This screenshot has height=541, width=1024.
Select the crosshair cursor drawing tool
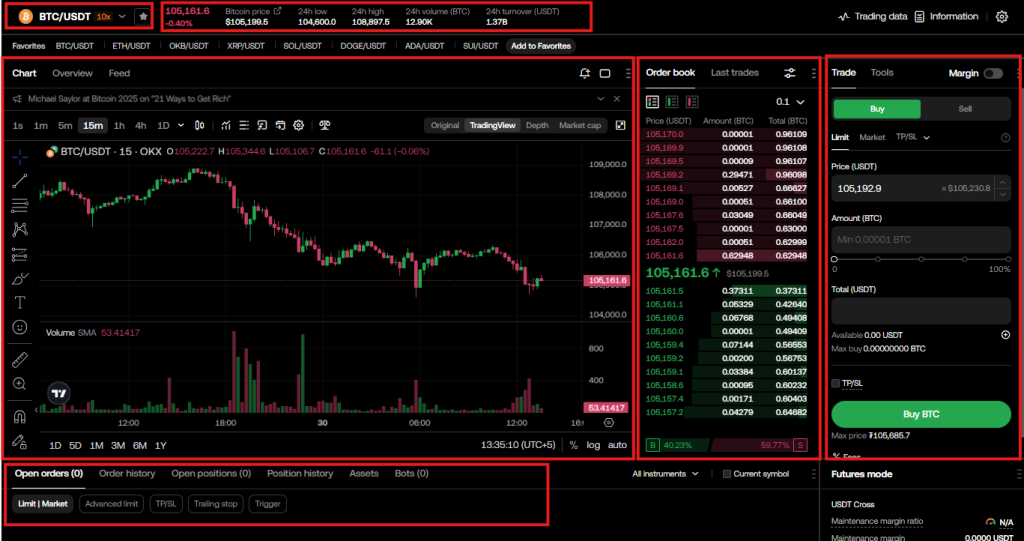coord(20,157)
